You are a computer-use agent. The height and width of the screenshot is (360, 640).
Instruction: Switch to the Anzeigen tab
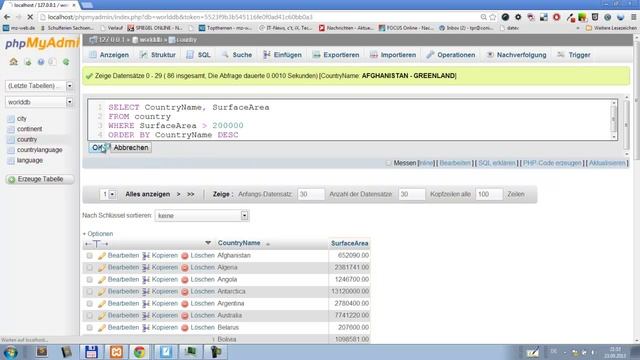click(109, 55)
